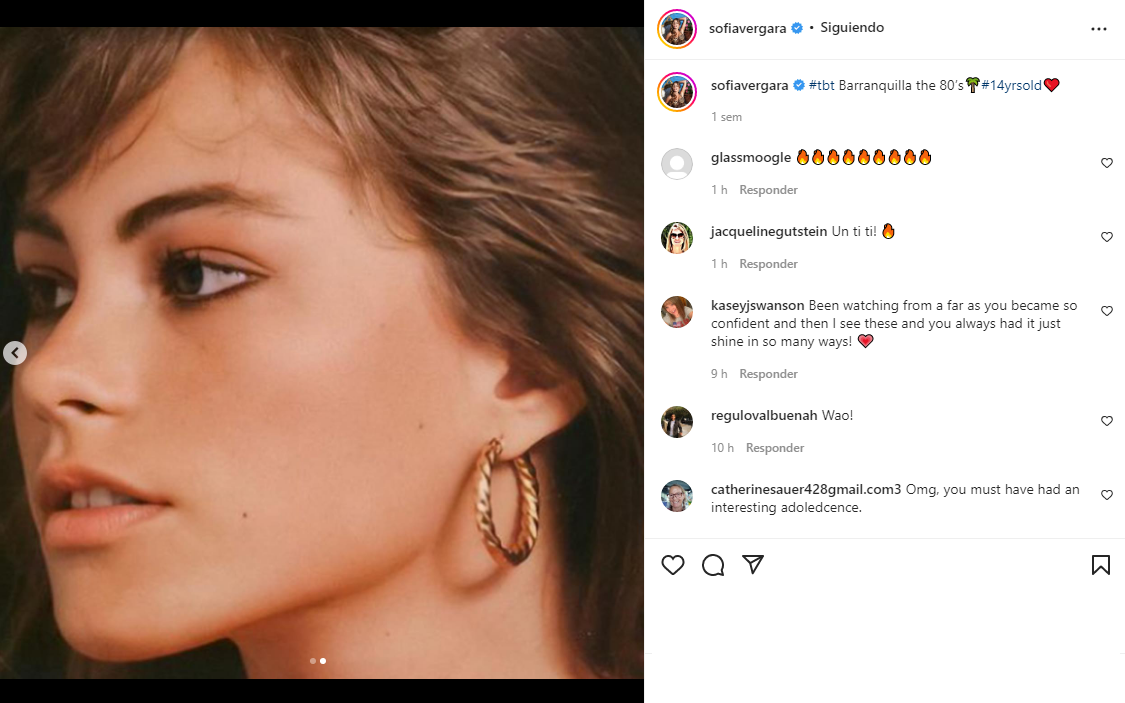
Task: Save the post with the bookmark icon
Action: (x=1100, y=565)
